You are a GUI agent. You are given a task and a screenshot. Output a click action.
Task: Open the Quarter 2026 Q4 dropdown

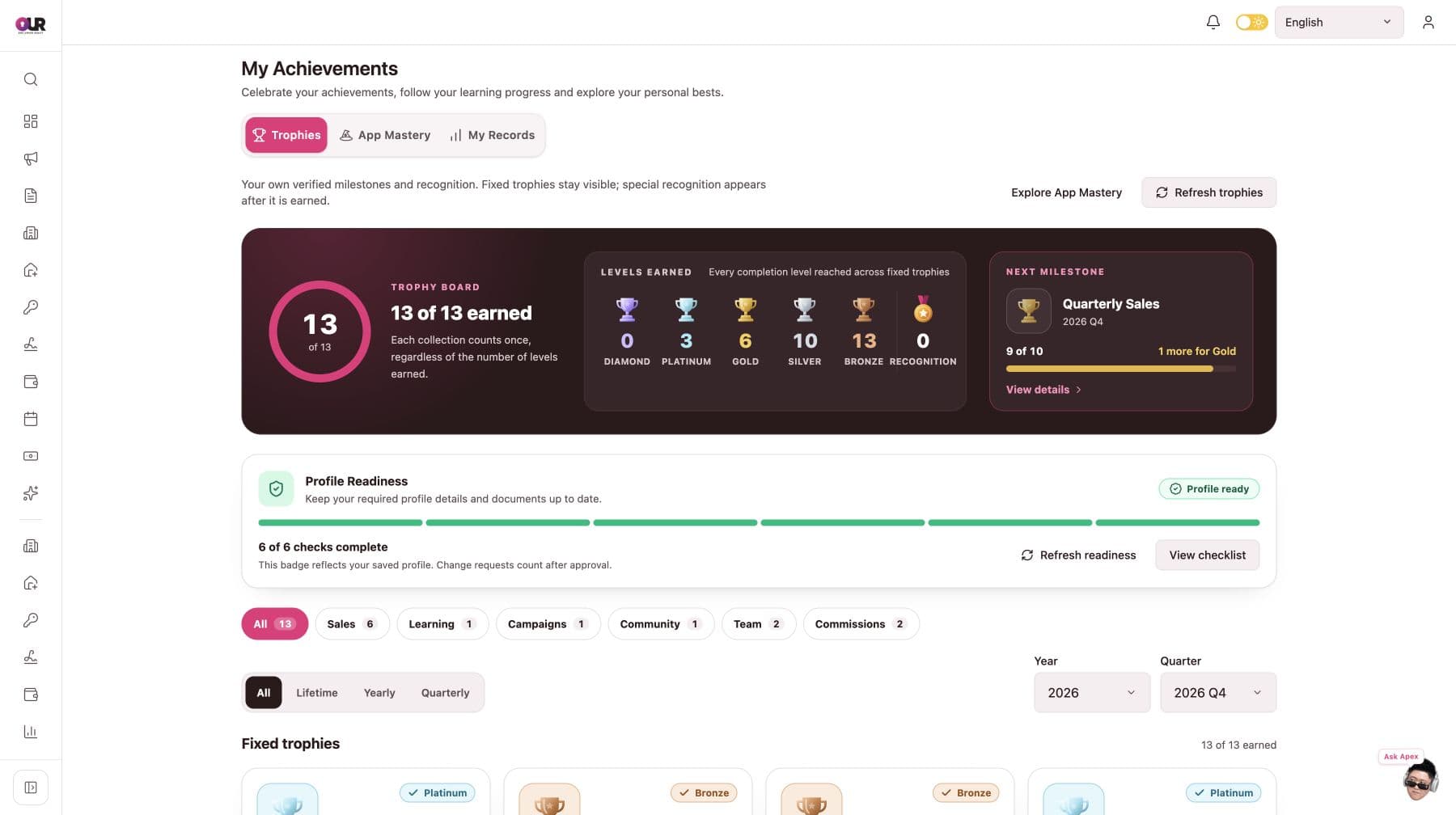(x=1218, y=693)
